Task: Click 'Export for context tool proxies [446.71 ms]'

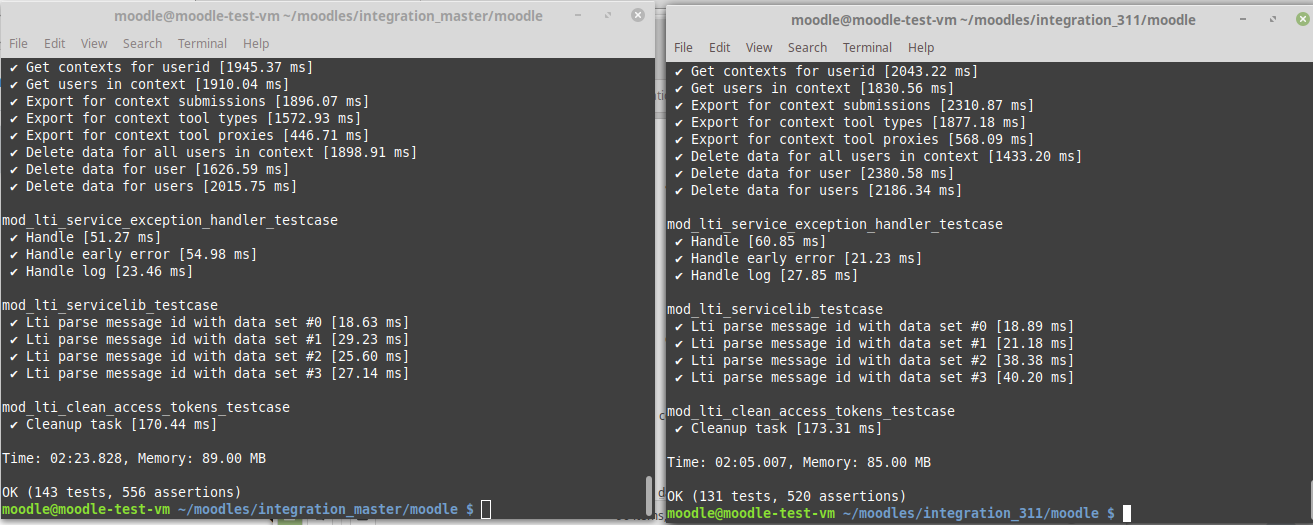Action: 189,135
